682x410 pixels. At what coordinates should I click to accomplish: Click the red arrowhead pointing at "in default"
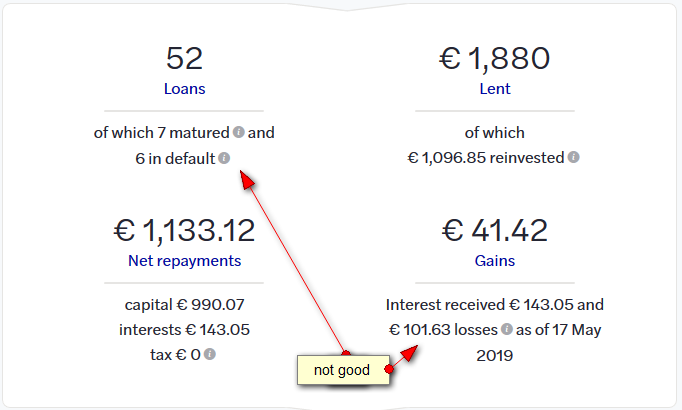[247, 179]
